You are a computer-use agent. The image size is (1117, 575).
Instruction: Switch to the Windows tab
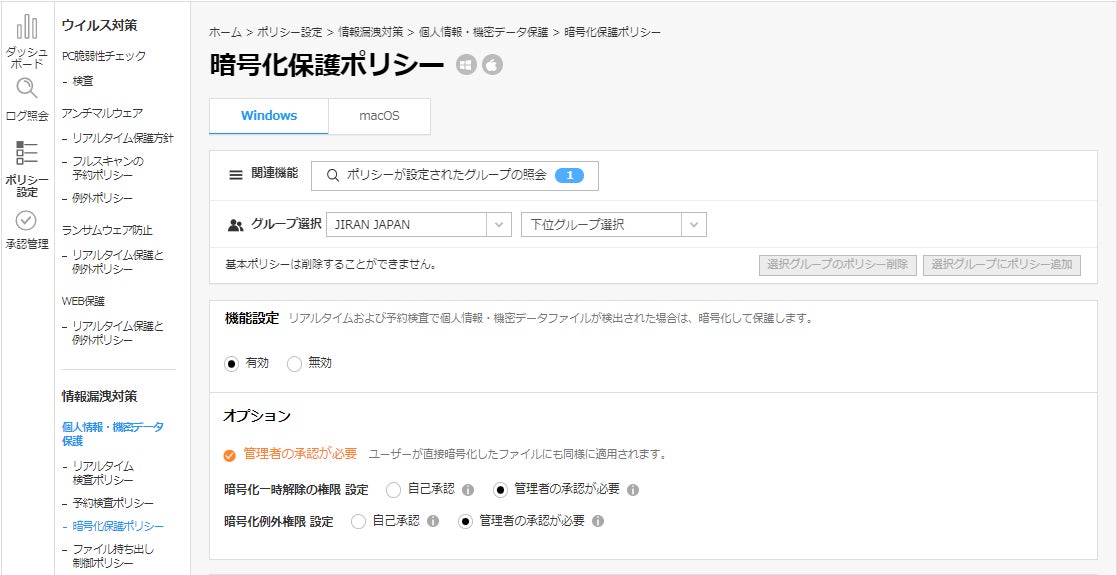(x=269, y=116)
